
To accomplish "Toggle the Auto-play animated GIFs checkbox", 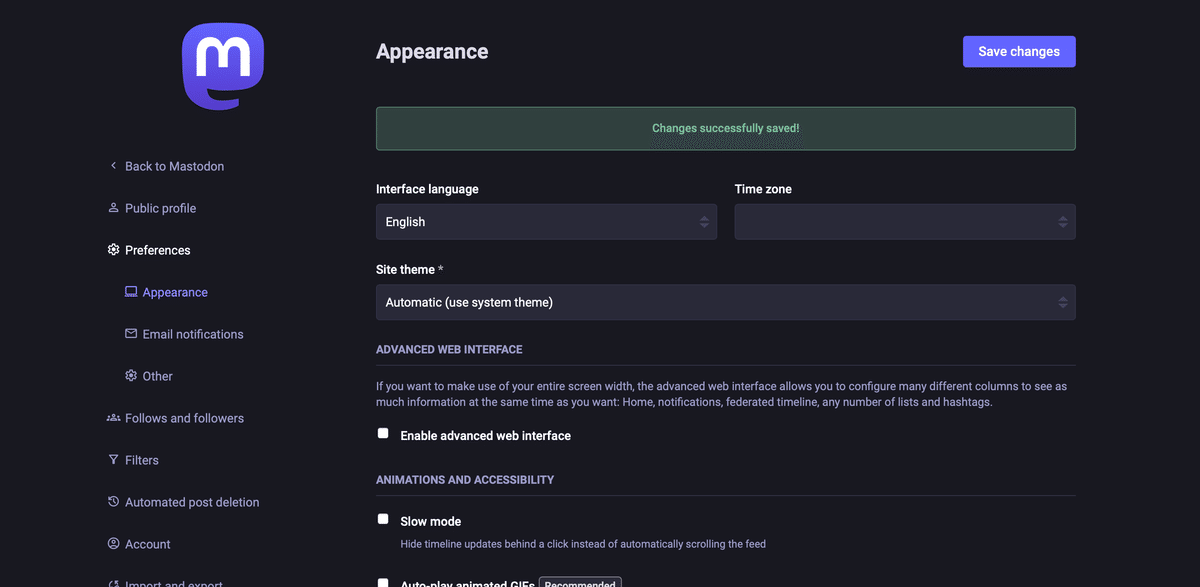I will tap(383, 582).
